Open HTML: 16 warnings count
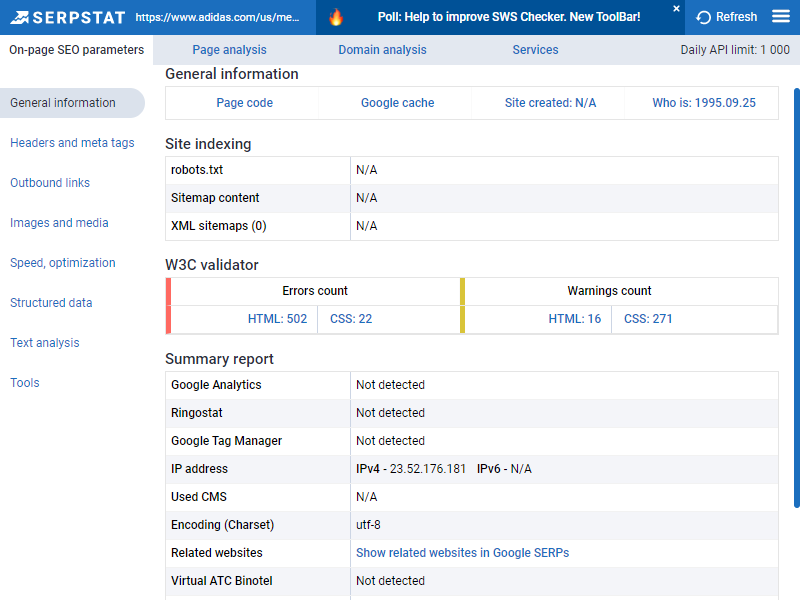800x600 pixels. click(x=574, y=319)
